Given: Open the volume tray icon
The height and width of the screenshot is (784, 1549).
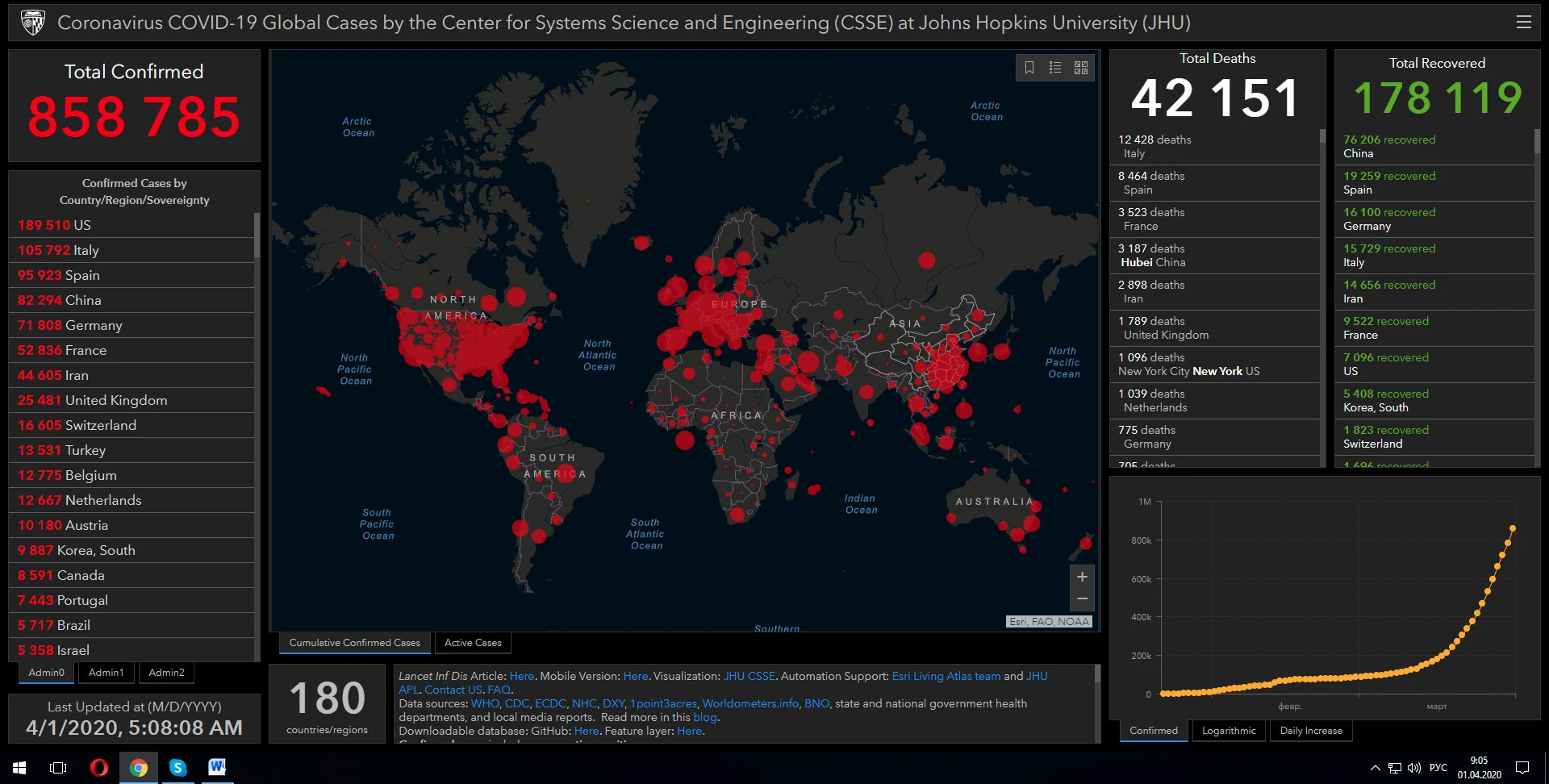Looking at the screenshot, I should click(1413, 768).
